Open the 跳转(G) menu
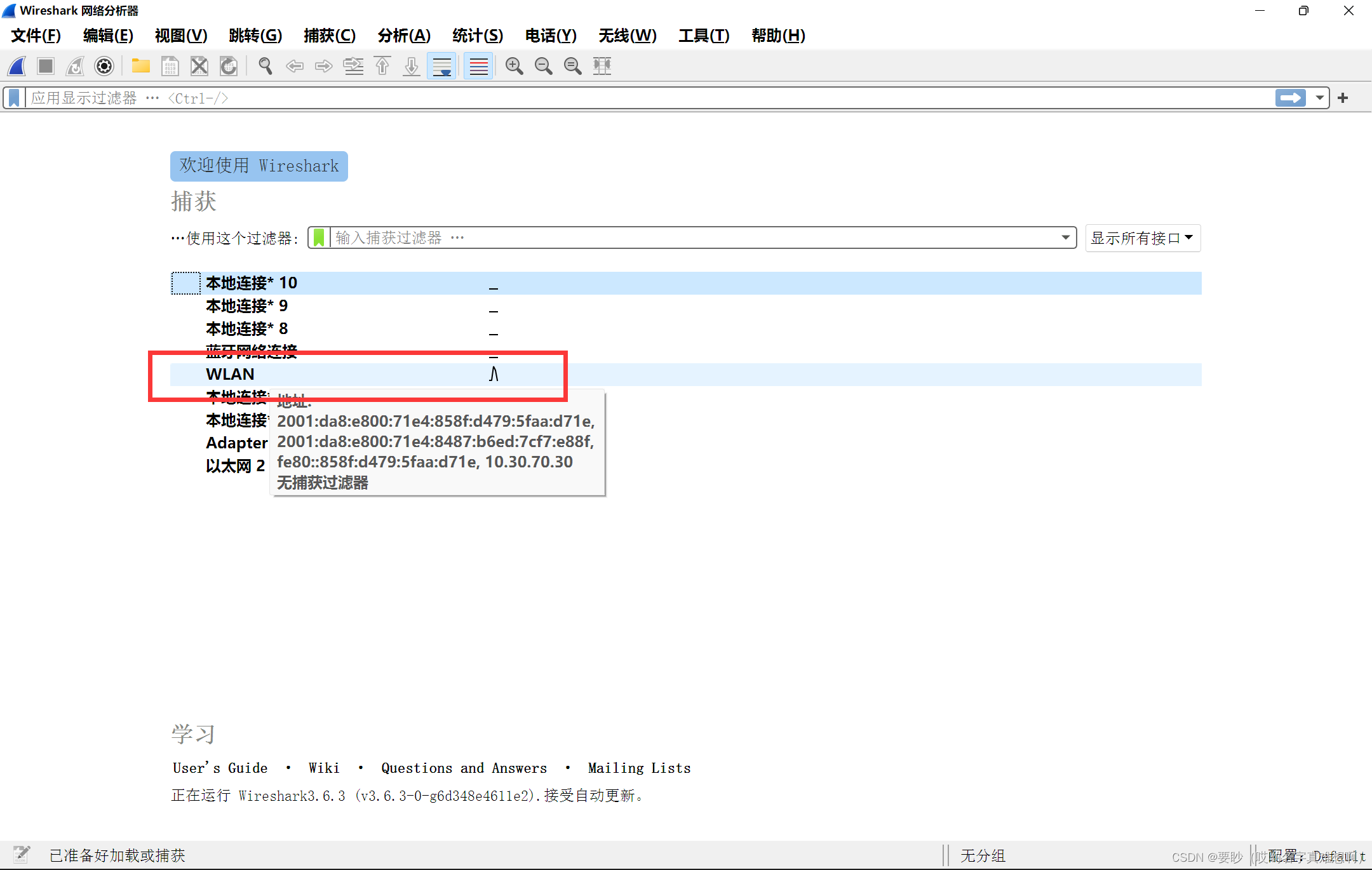Screen dimensions: 1372x870 (255, 36)
